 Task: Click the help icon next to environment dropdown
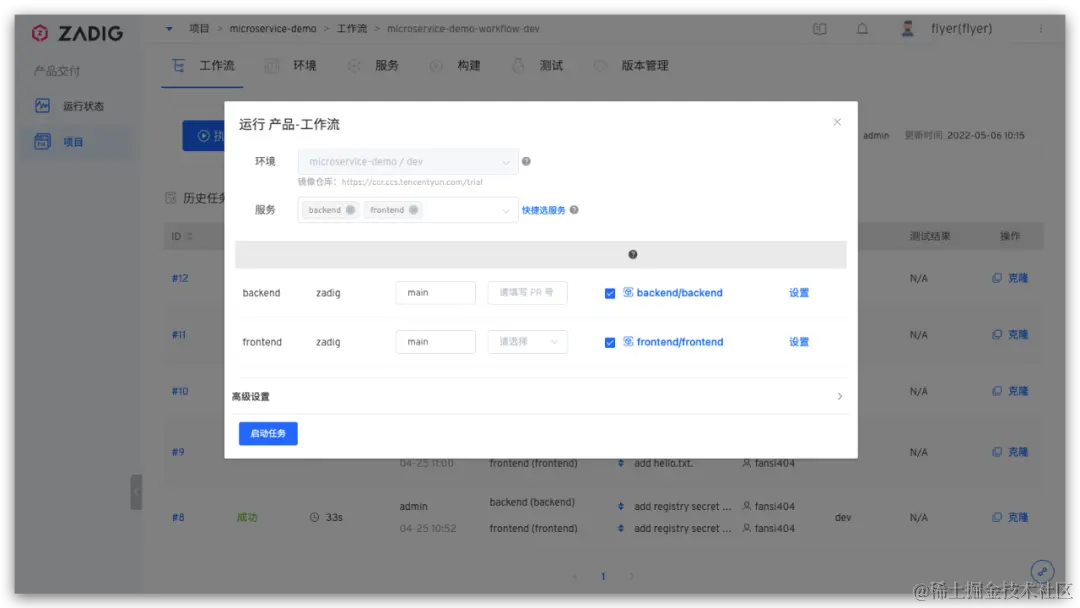click(526, 161)
